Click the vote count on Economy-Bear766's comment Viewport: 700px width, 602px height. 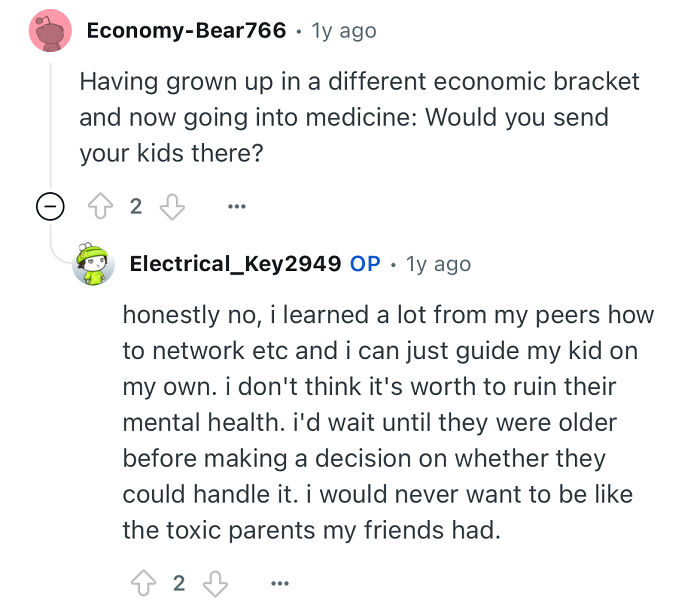point(136,206)
